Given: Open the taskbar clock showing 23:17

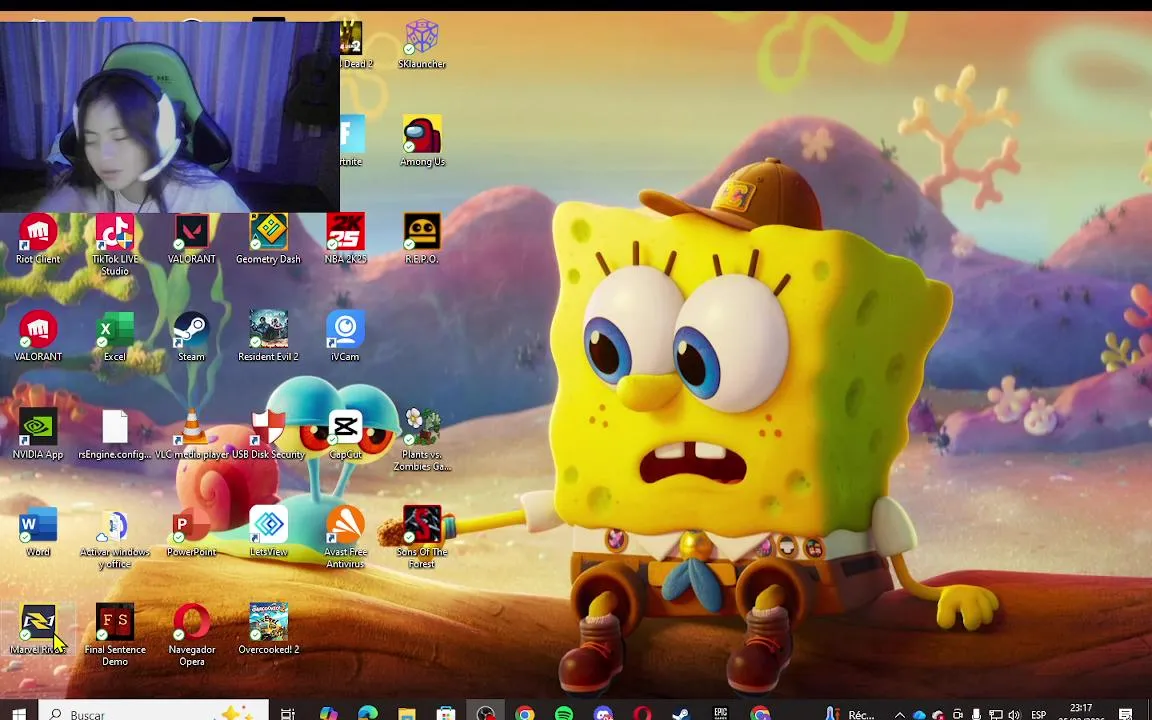Looking at the screenshot, I should pyautogui.click(x=1081, y=713).
